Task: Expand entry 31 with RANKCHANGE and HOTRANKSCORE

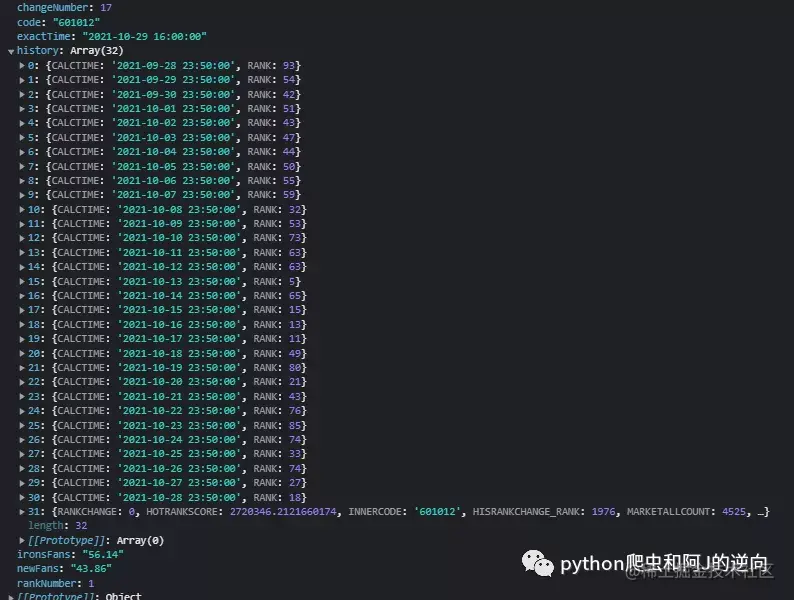Action: click(x=22, y=512)
